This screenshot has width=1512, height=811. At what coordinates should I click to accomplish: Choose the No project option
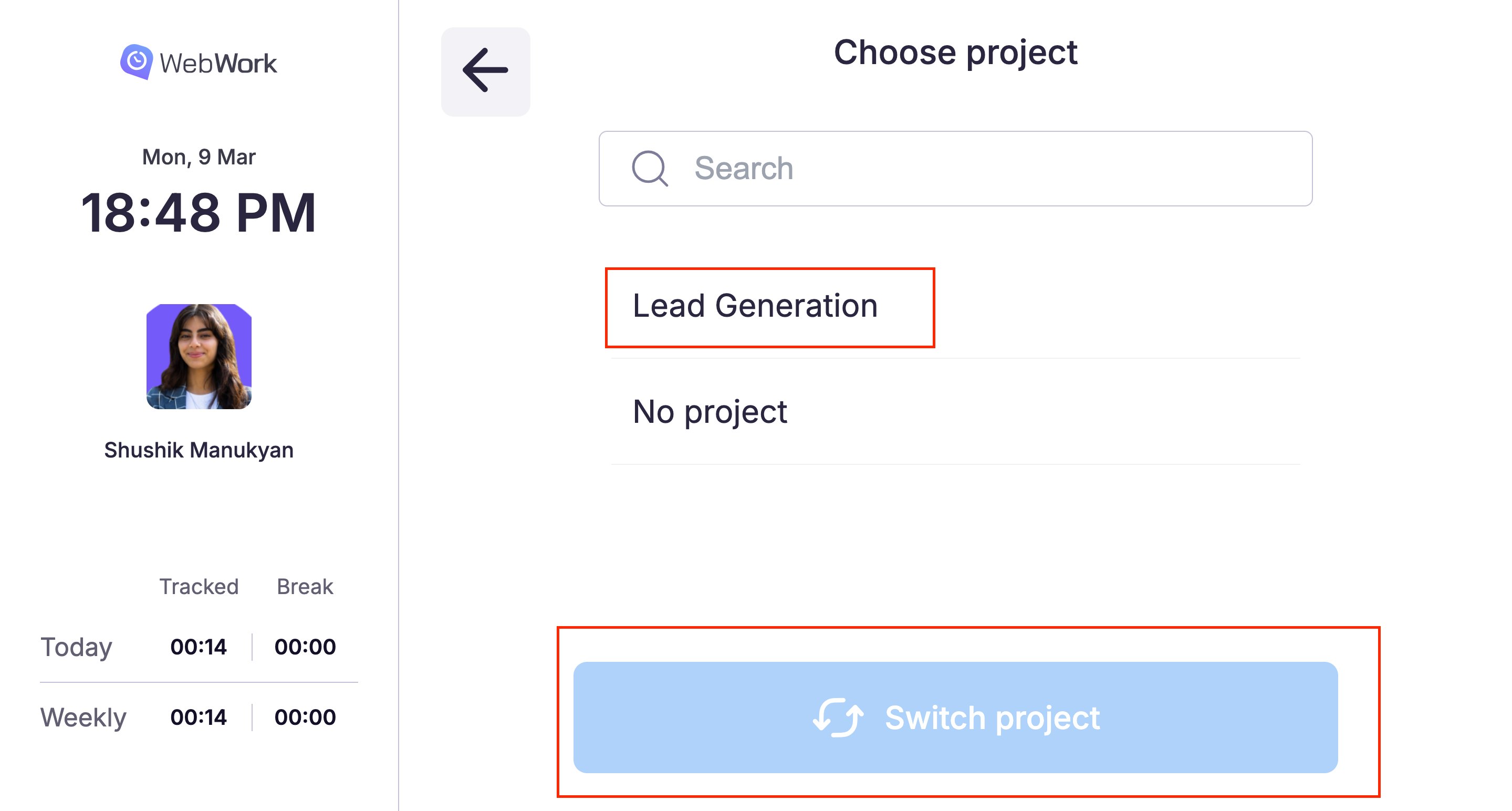[710, 411]
